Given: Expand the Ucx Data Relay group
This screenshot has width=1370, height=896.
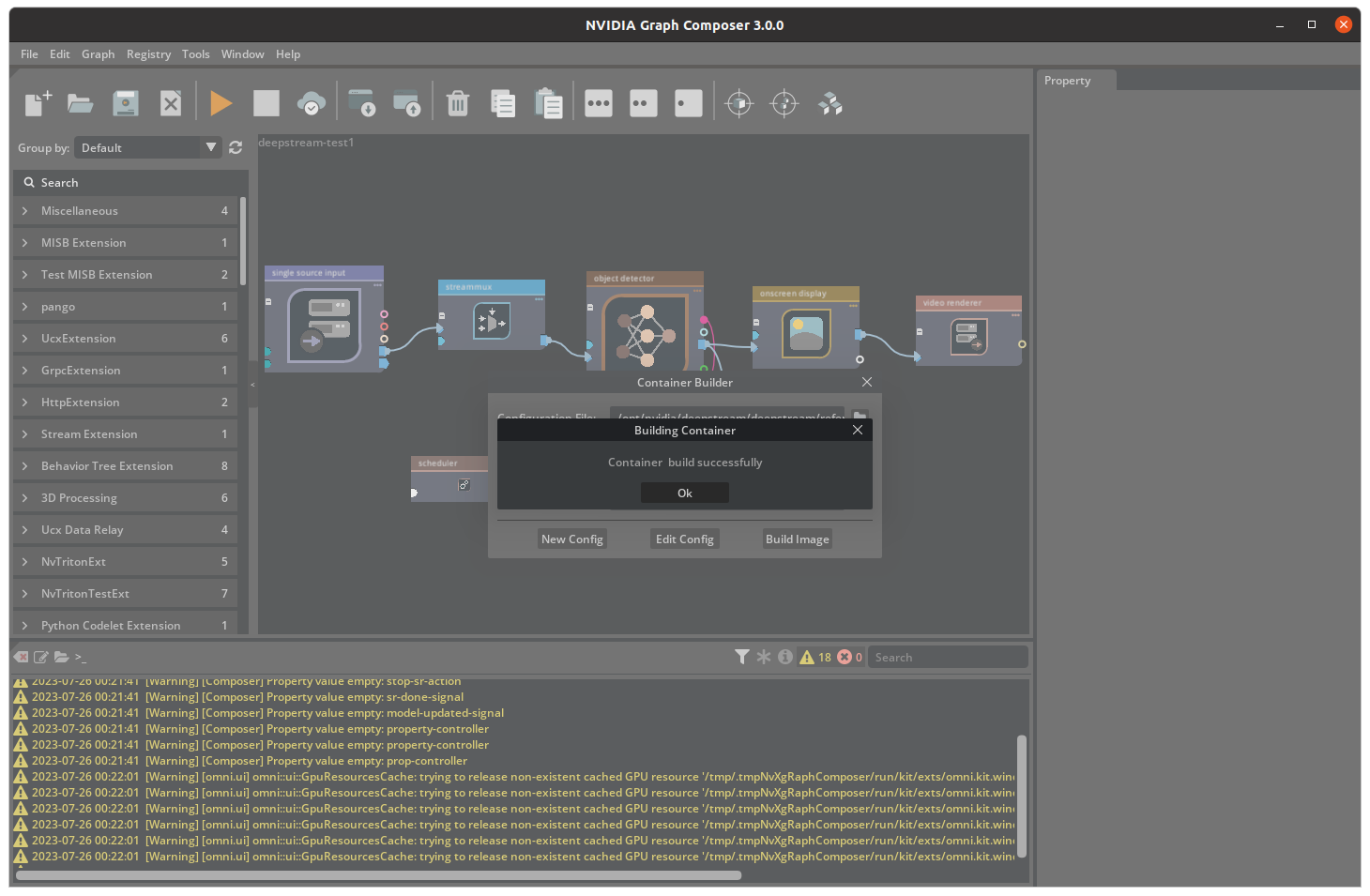Looking at the screenshot, I should (x=125, y=530).
